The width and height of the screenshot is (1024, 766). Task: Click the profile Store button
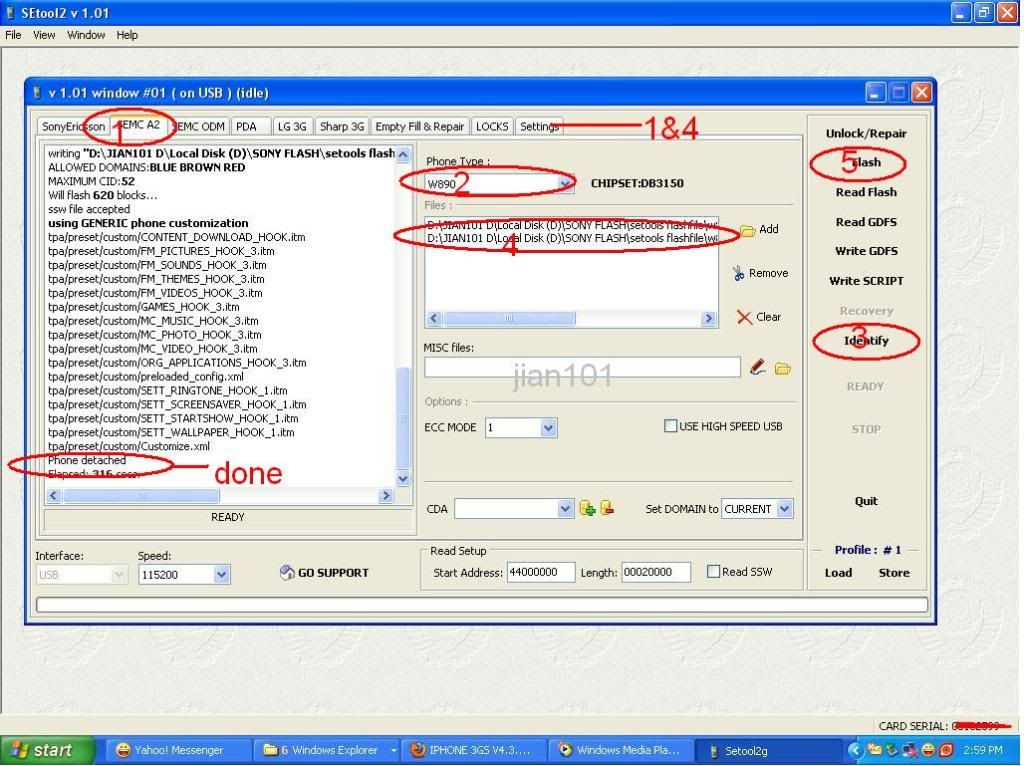click(x=893, y=573)
